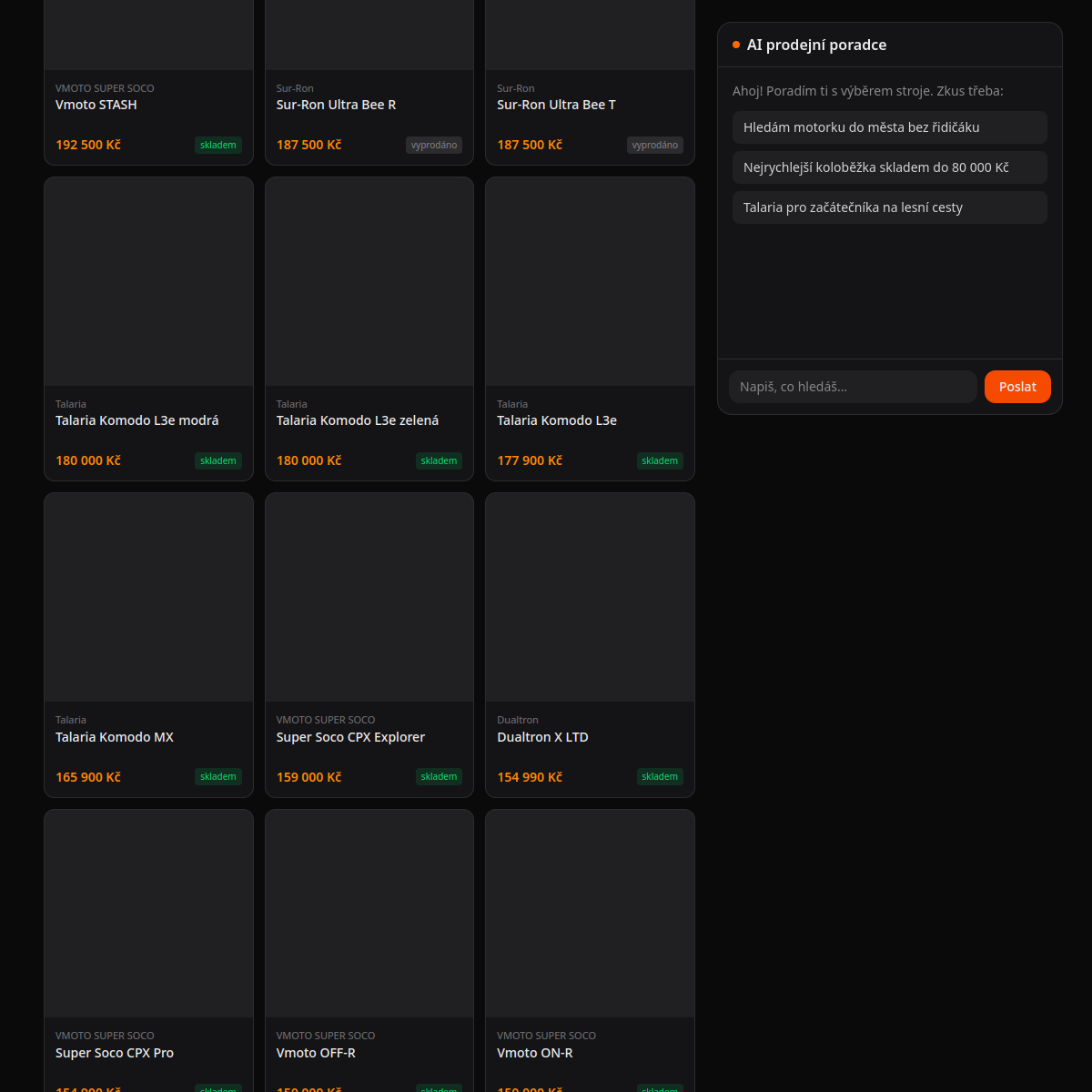Click 'Talaria' brand label above Komodo MX
1092x1092 pixels.
(71, 720)
